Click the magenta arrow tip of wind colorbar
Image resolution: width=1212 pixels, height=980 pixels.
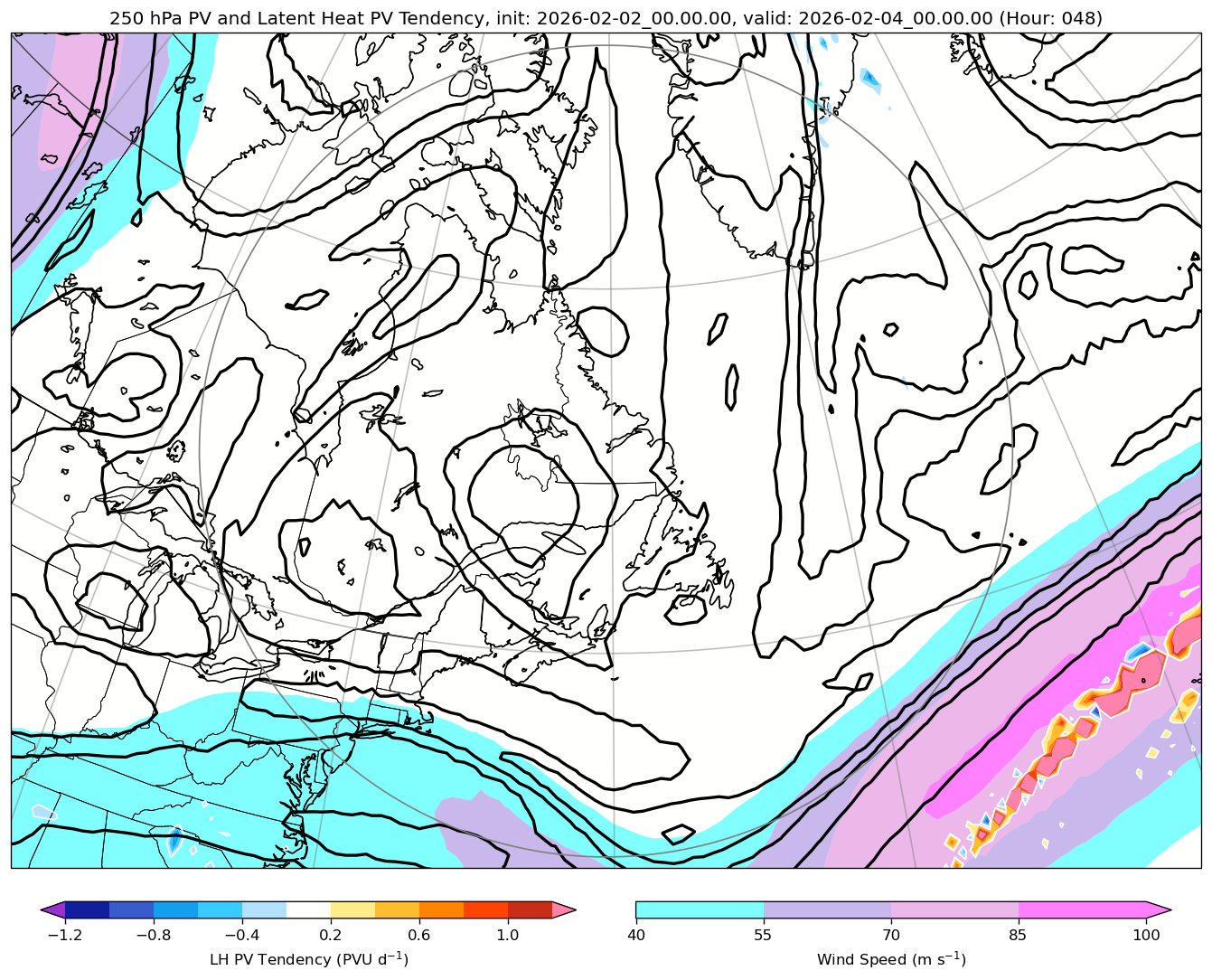click(x=1160, y=909)
